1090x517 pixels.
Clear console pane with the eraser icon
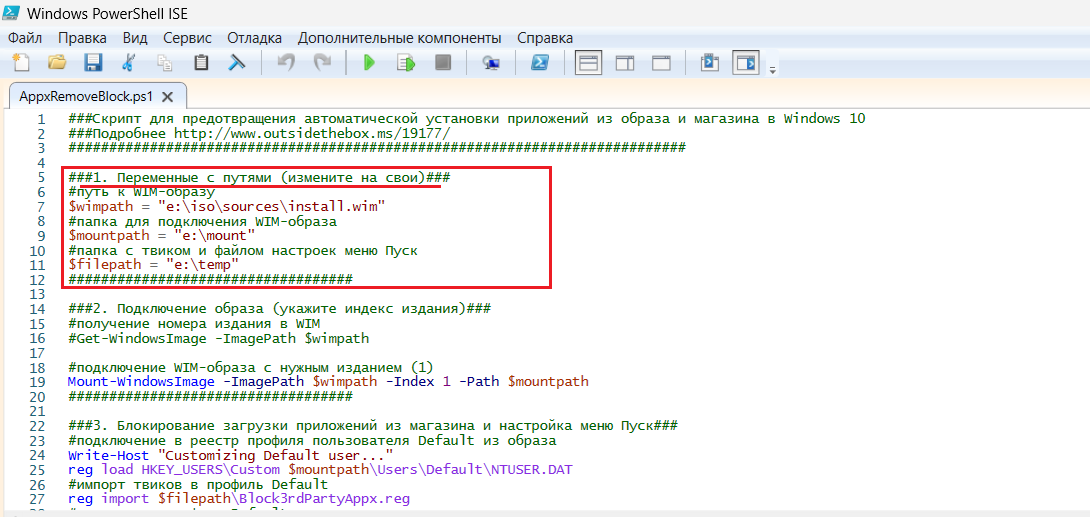click(x=238, y=63)
